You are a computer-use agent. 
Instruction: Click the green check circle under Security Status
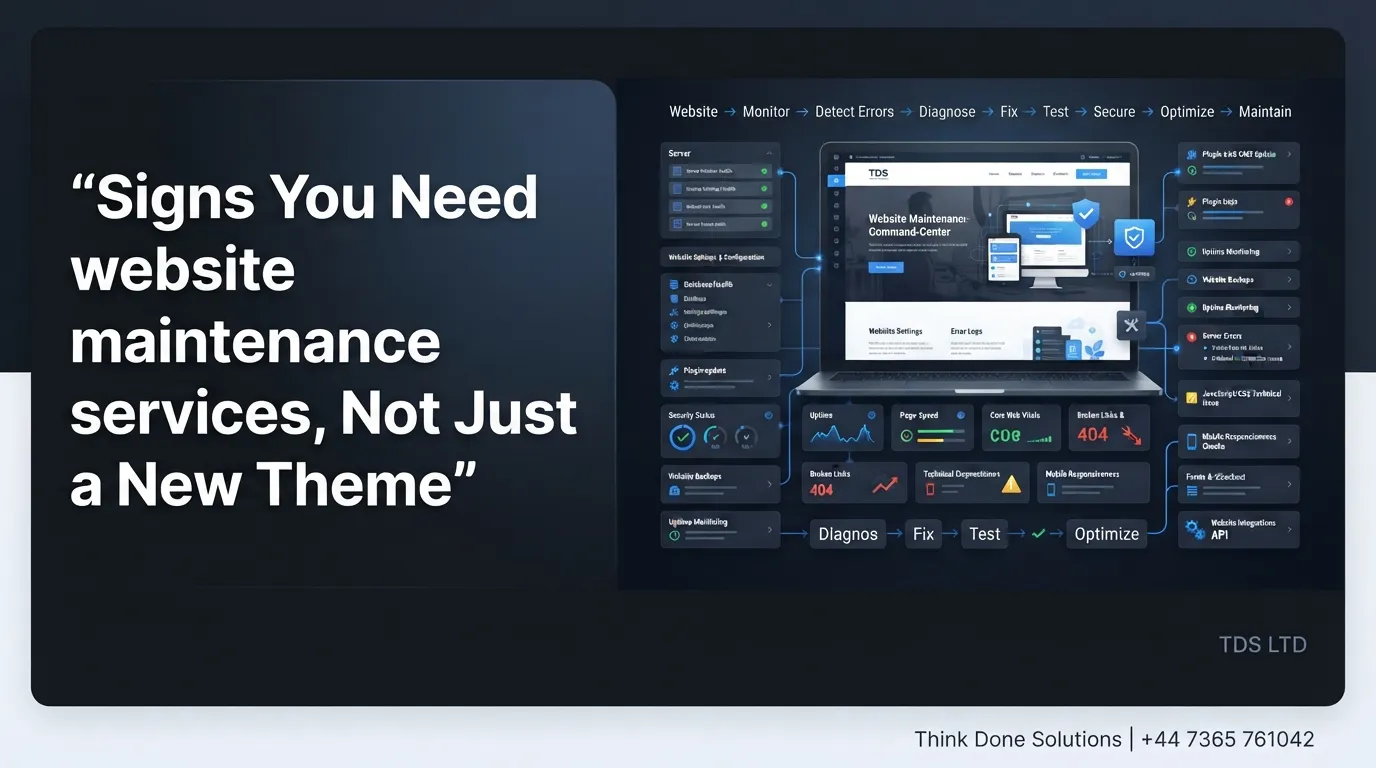pyautogui.click(x=681, y=437)
